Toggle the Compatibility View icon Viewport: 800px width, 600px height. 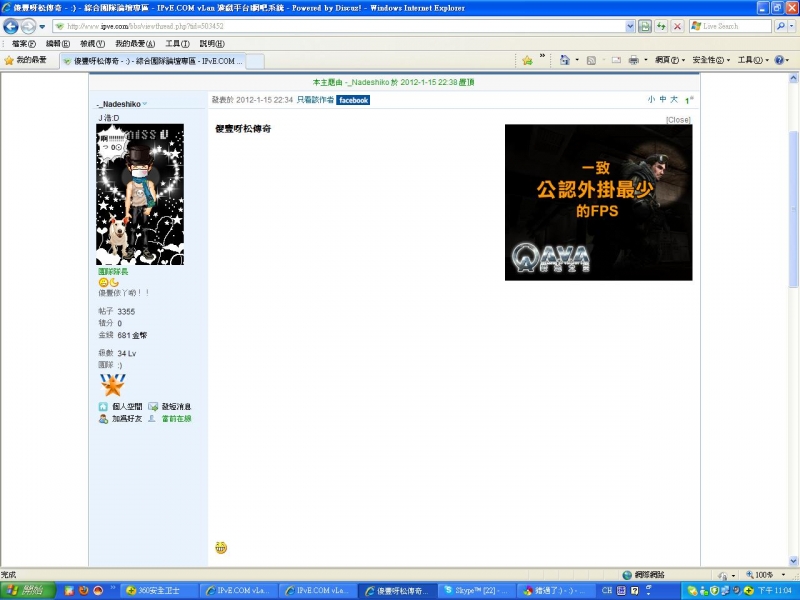pyautogui.click(x=645, y=26)
